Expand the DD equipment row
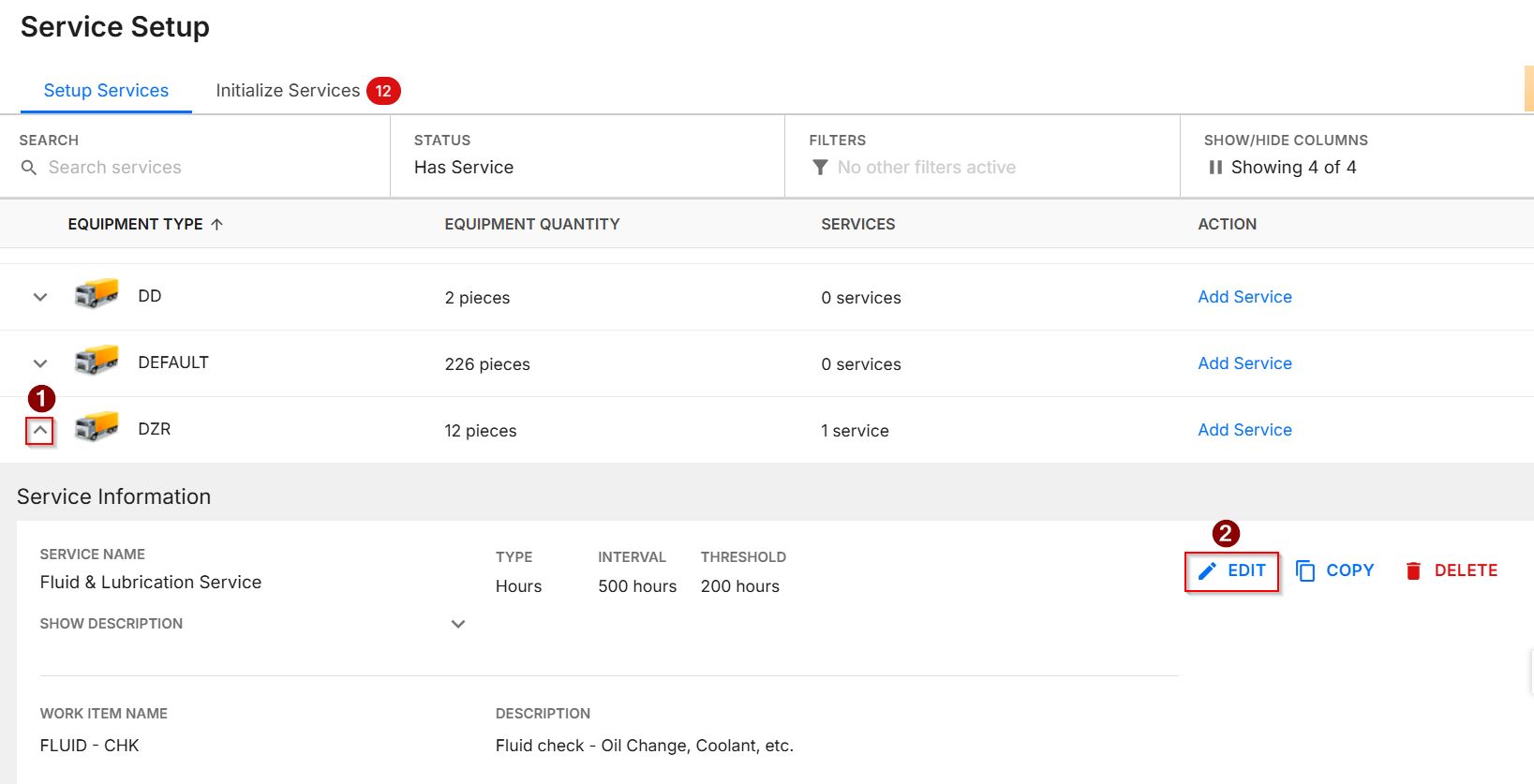This screenshot has width=1534, height=784. click(40, 297)
